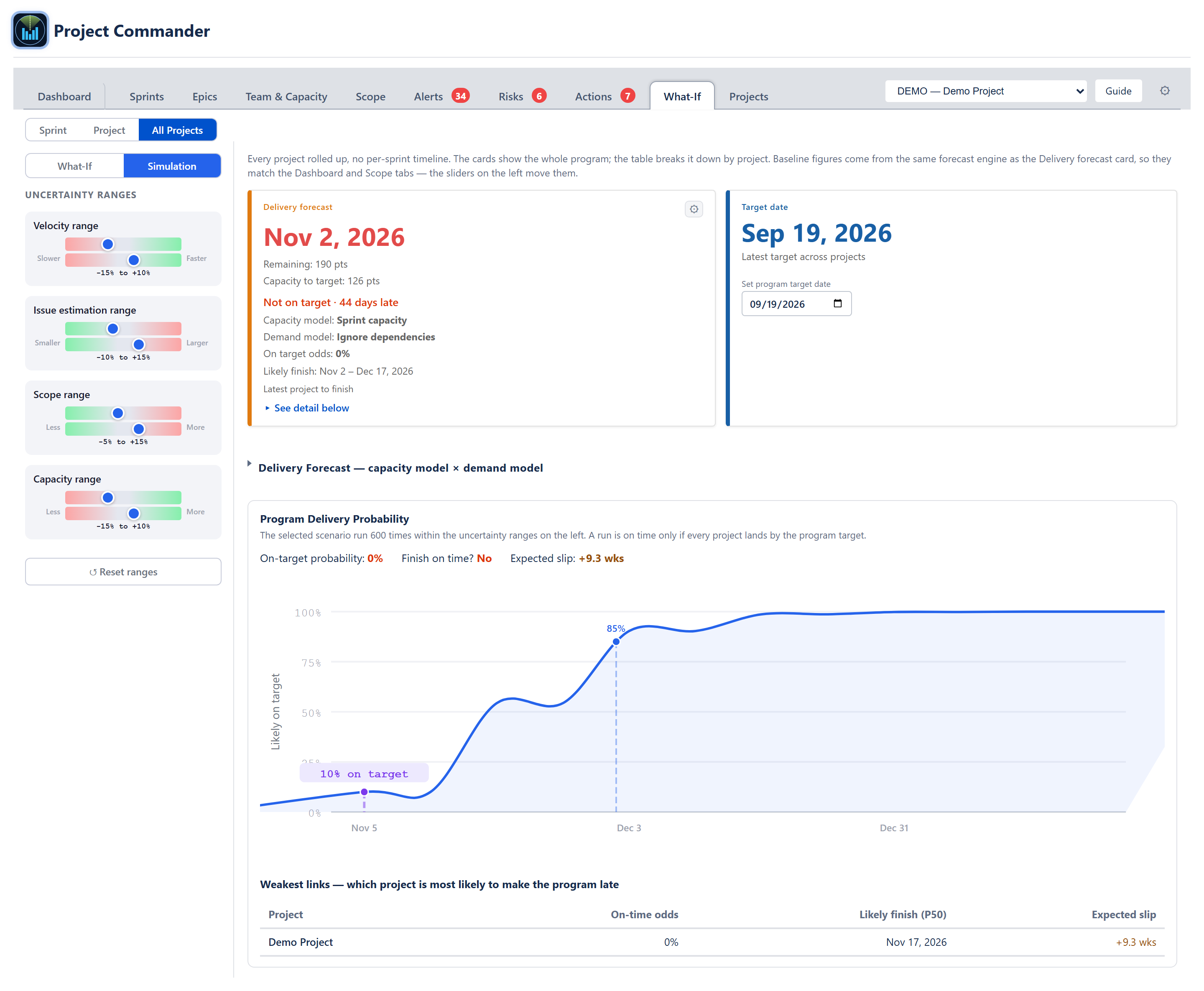Open Delivery forecast card settings gear

click(x=693, y=209)
